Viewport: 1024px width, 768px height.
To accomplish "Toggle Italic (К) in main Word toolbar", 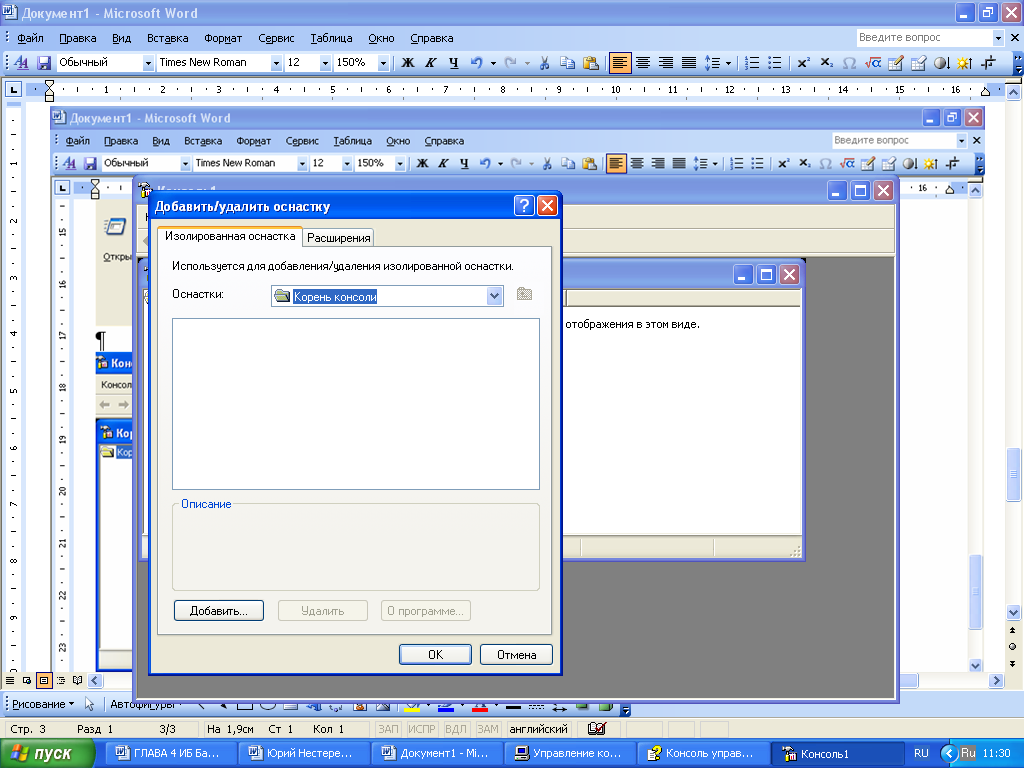I will point(430,63).
